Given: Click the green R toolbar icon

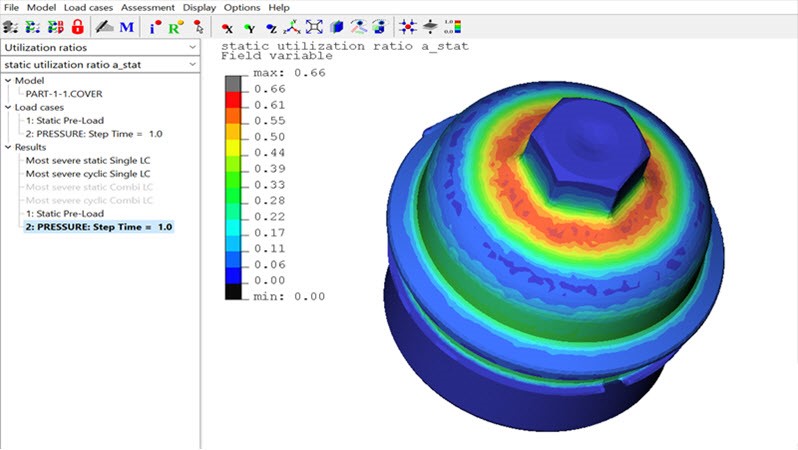Looking at the screenshot, I should pyautogui.click(x=174, y=27).
